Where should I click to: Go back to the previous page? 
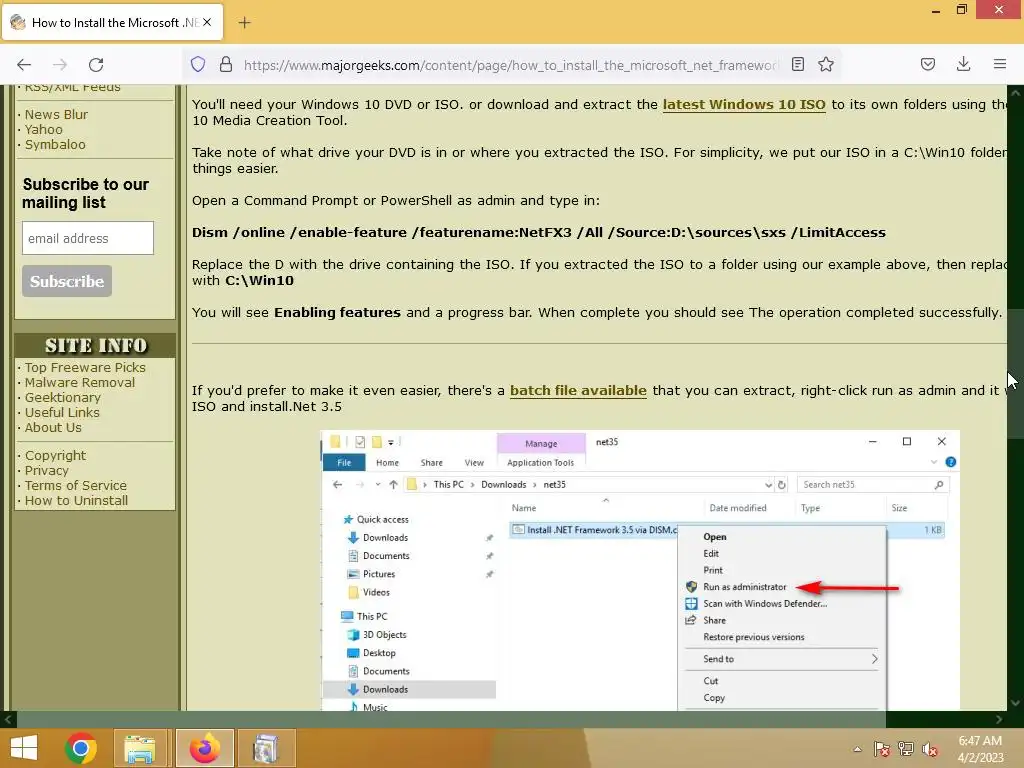(24, 65)
